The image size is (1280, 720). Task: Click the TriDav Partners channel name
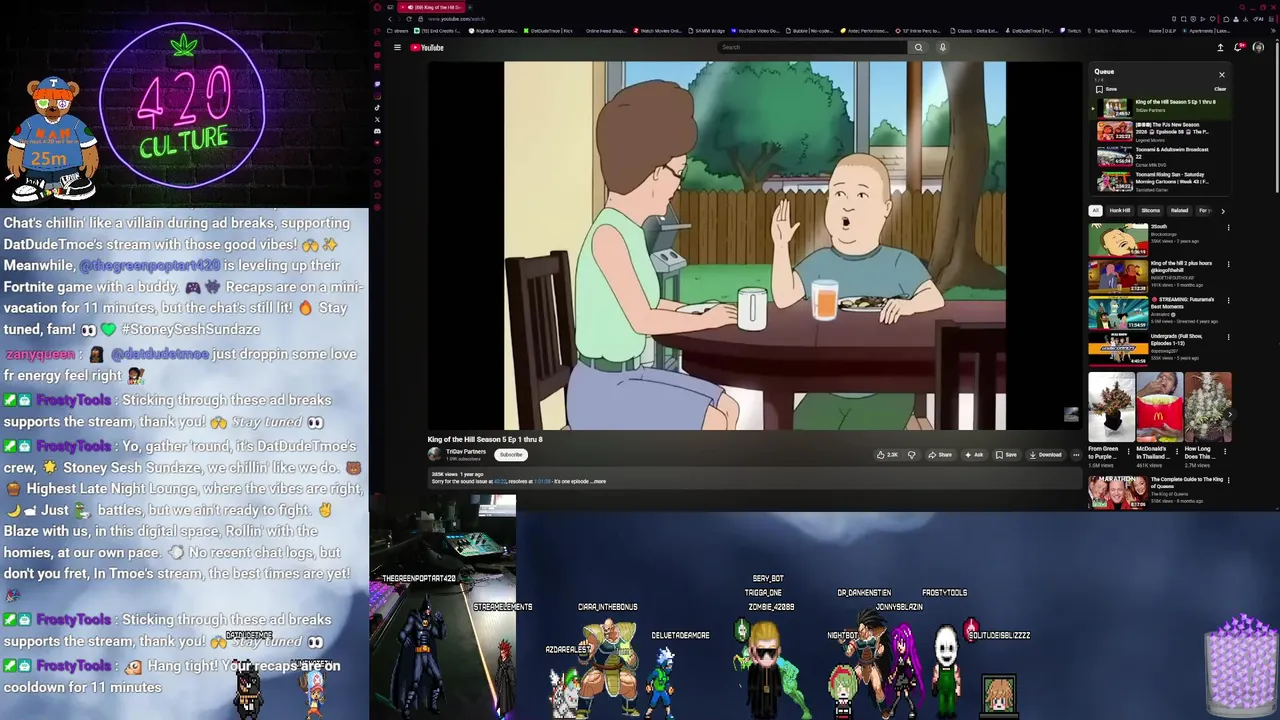click(466, 451)
